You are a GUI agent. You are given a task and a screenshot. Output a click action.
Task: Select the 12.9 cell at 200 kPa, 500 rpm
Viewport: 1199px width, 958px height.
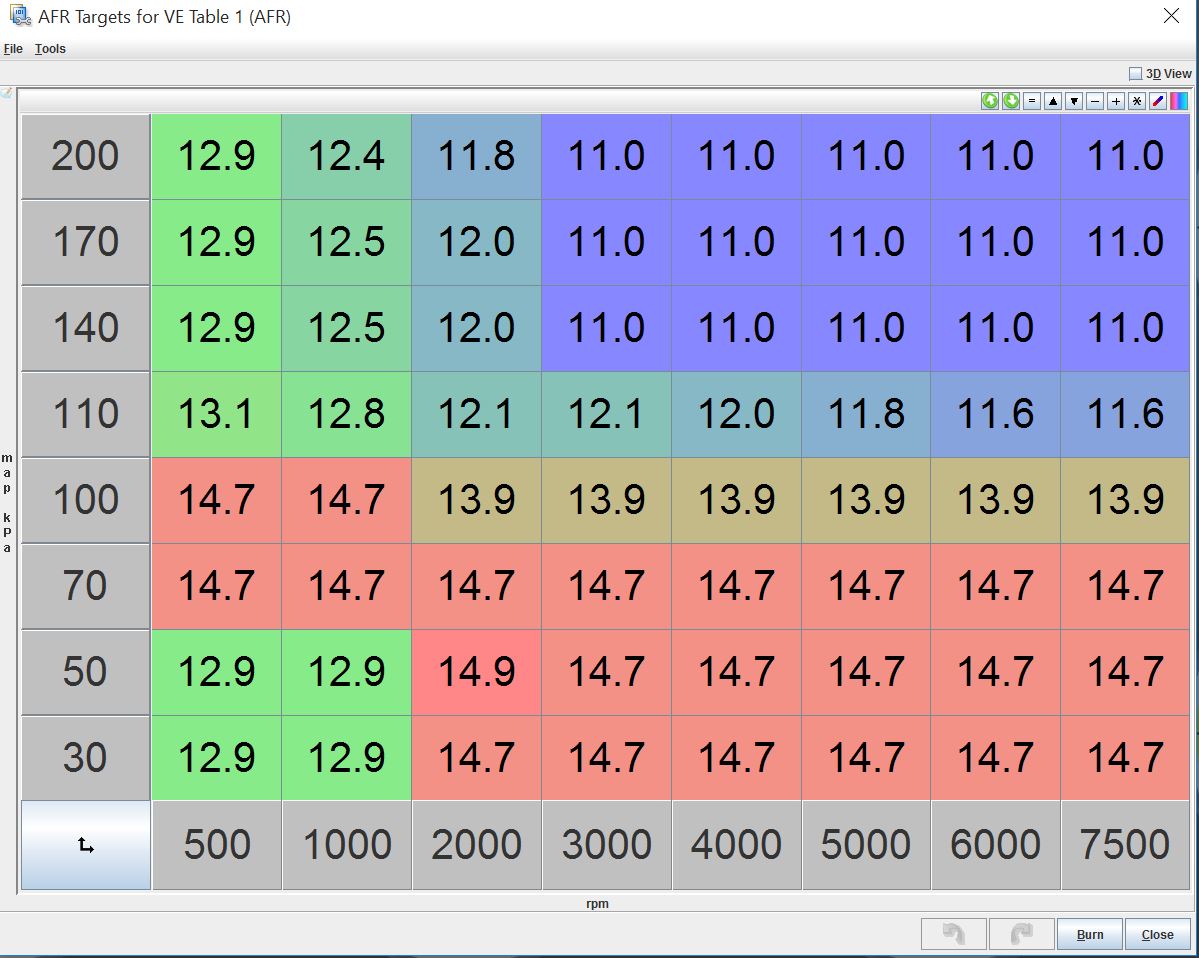pyautogui.click(x=217, y=157)
